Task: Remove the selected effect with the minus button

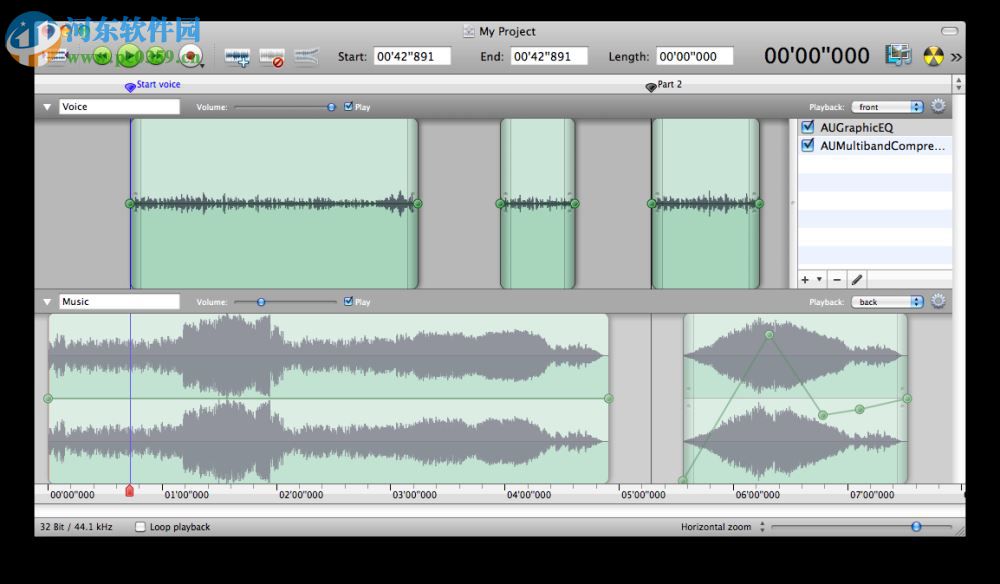Action: (x=837, y=280)
